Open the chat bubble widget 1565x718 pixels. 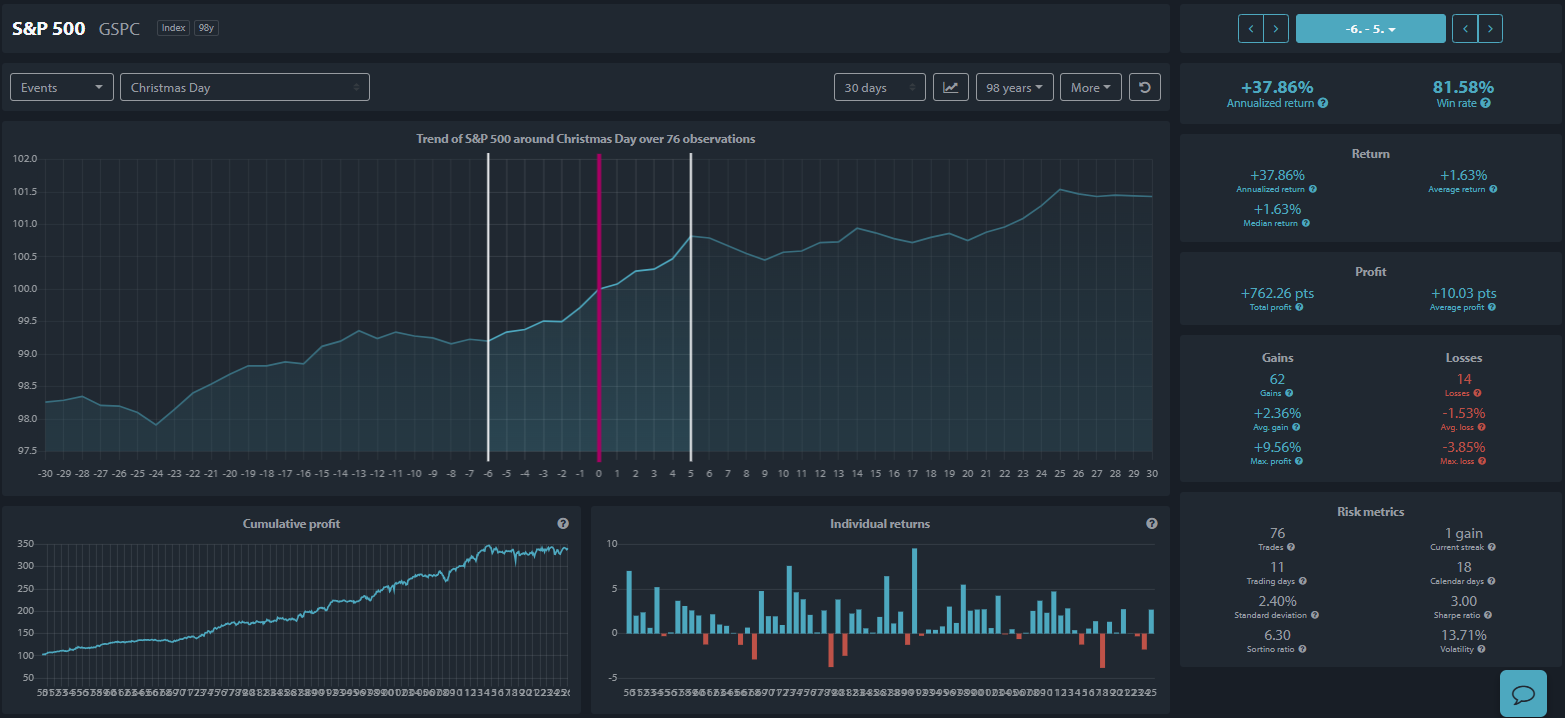[1524, 693]
